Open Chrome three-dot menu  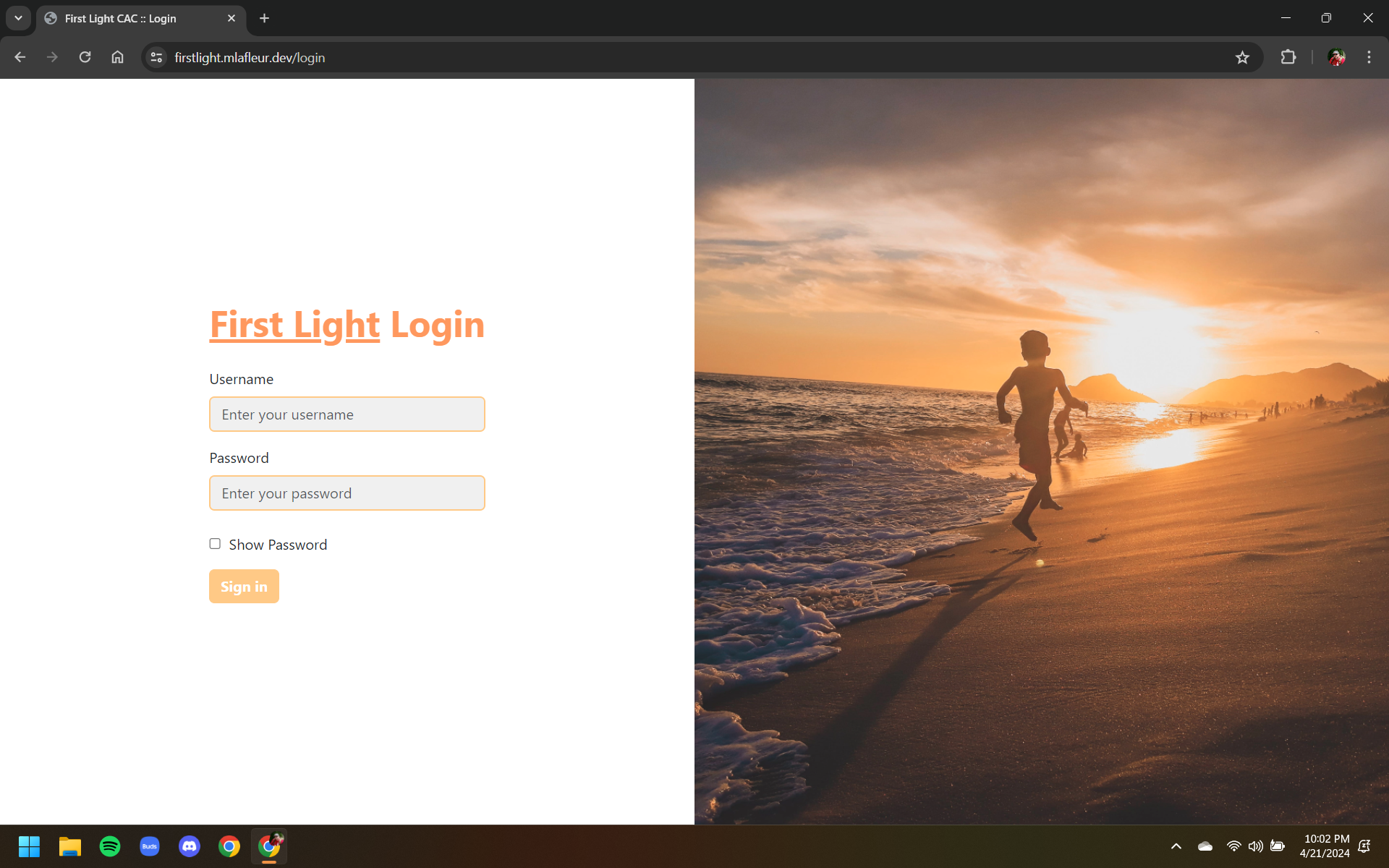tap(1369, 57)
